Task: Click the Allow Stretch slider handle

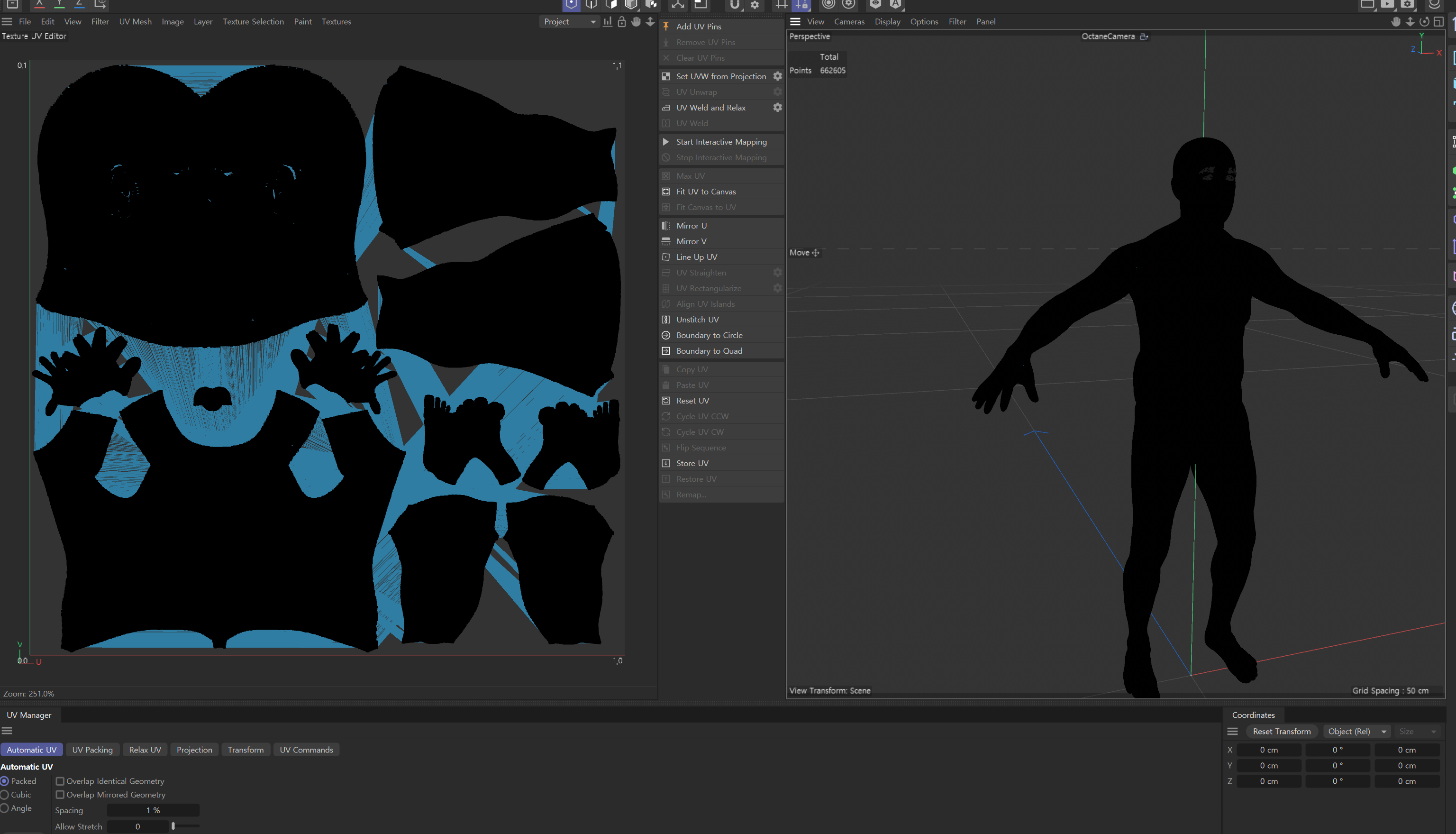Action: coord(173,826)
